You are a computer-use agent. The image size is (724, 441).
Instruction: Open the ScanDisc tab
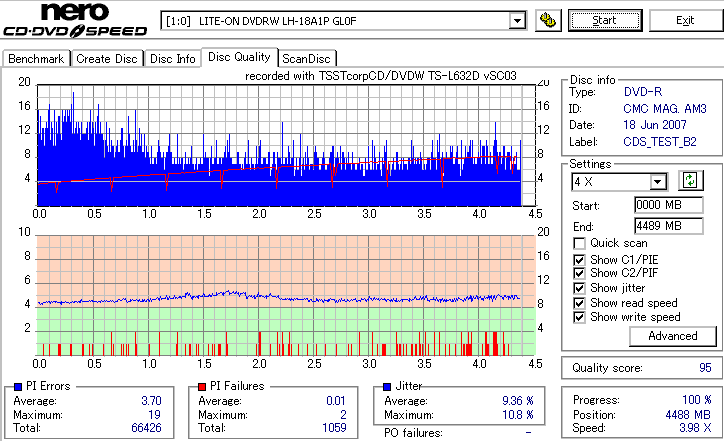click(306, 59)
